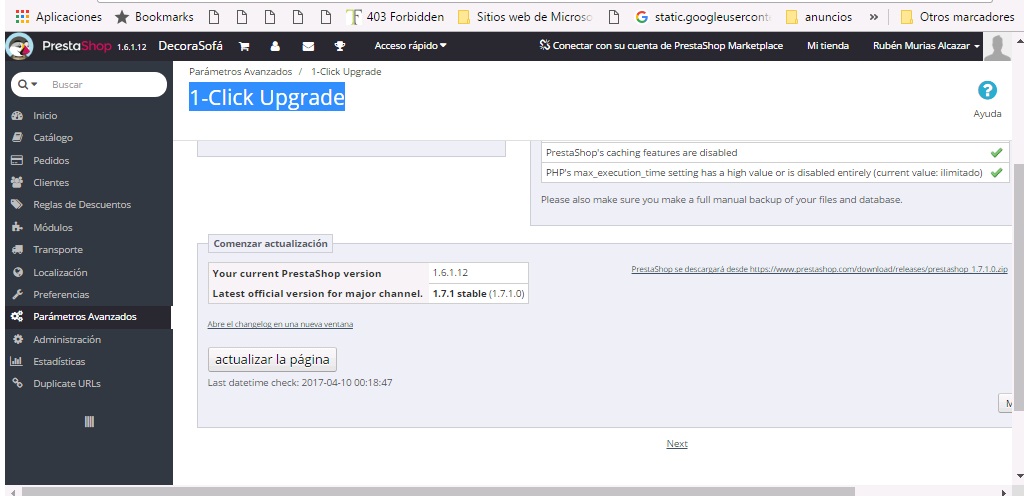The image size is (1024, 496).
Task: Open the Sitios web de Microsoft bookmark folder
Action: click(526, 17)
